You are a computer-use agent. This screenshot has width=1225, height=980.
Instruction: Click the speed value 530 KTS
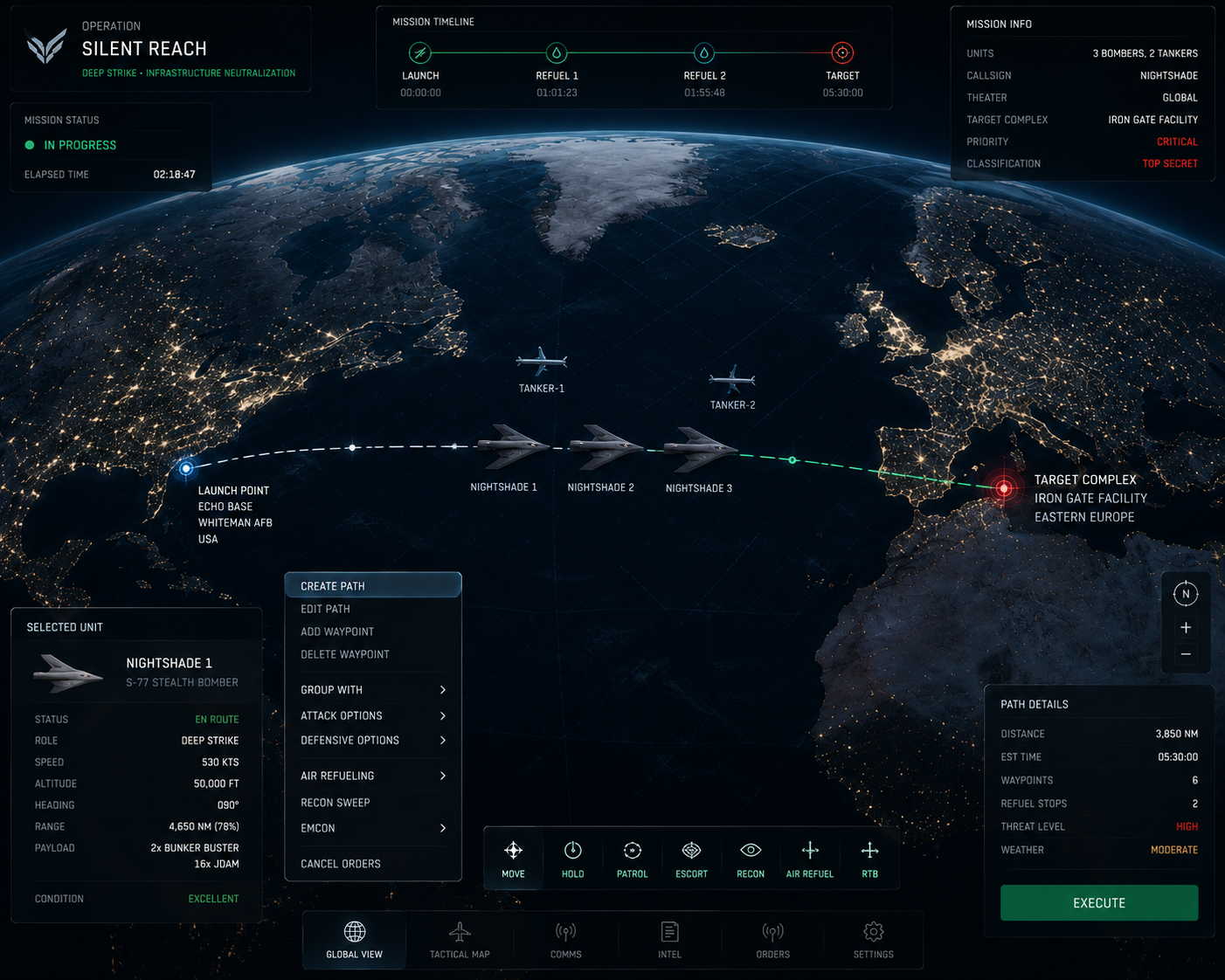coord(220,763)
